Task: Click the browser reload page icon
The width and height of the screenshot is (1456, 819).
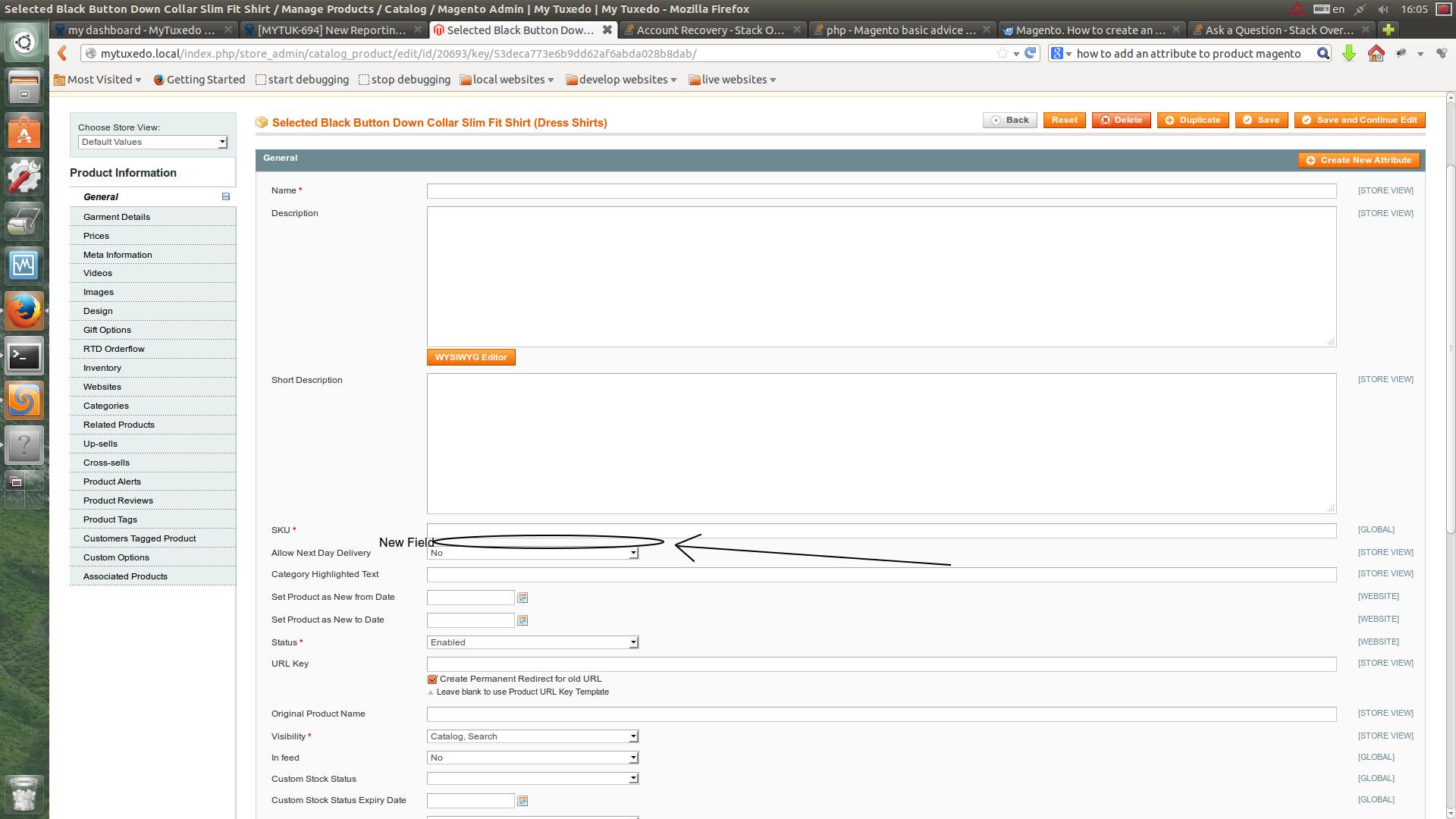Action: 1031,53
